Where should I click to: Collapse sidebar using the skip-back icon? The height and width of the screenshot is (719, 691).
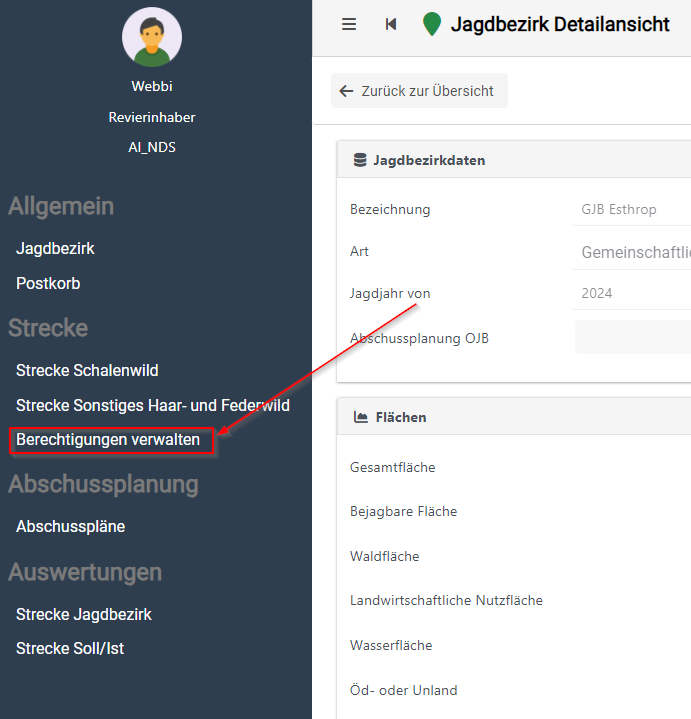[x=391, y=24]
